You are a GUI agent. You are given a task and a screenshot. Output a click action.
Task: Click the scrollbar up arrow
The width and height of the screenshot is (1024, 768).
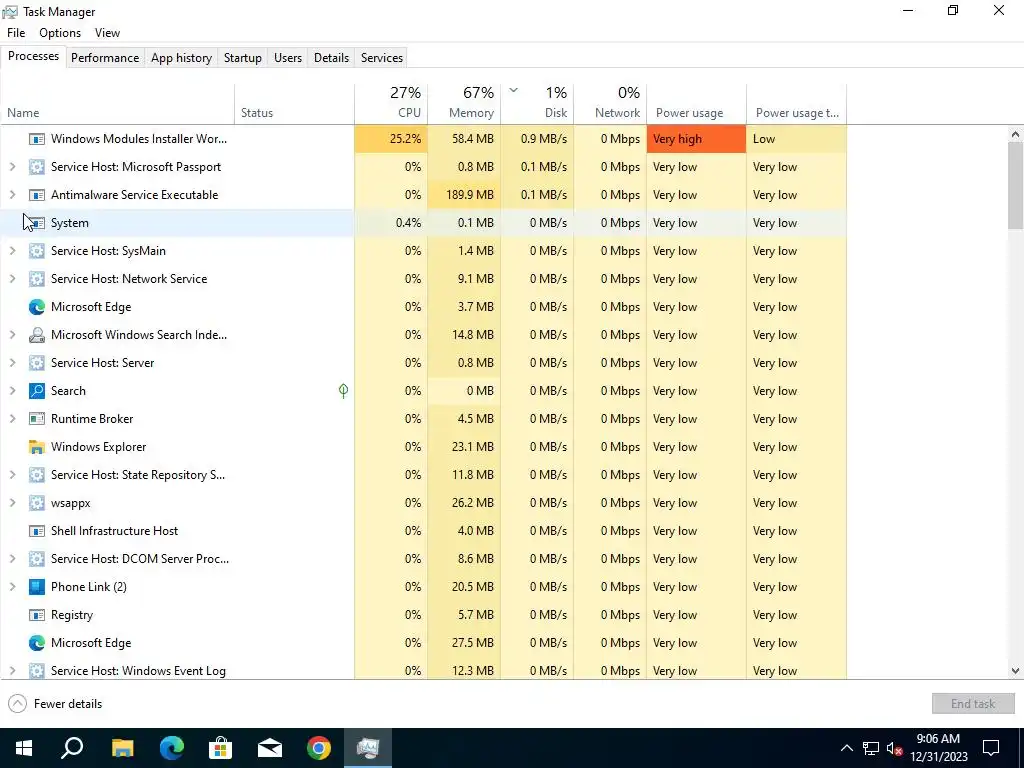tap(1015, 135)
